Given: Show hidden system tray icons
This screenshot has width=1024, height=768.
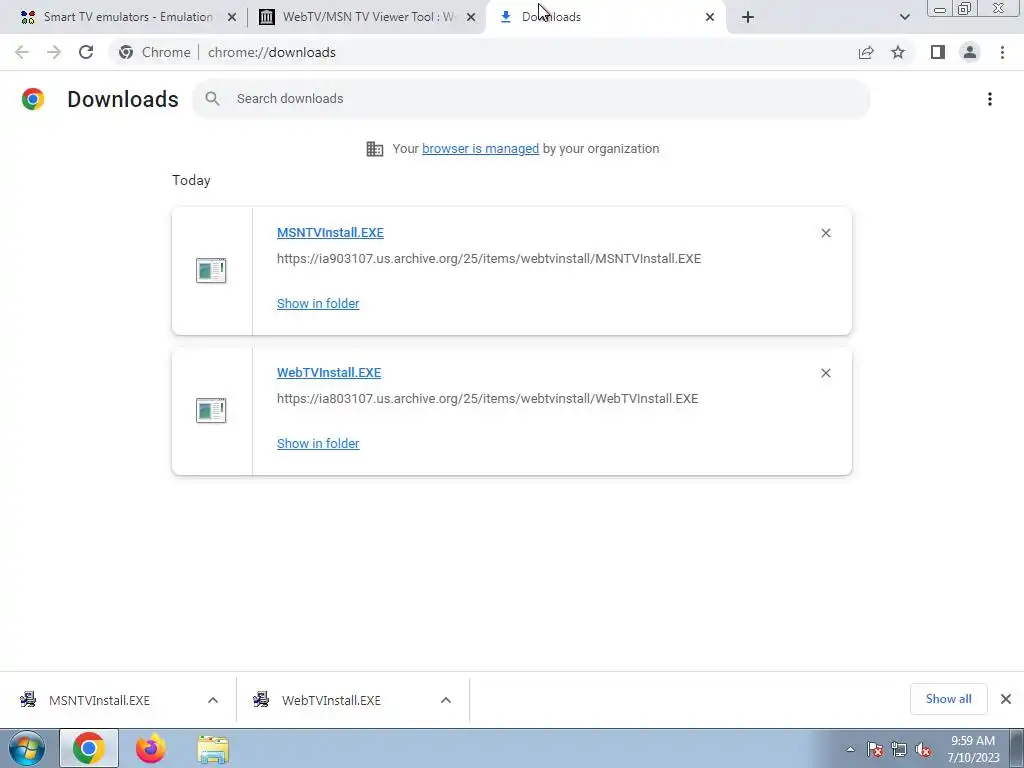Looking at the screenshot, I should pos(850,750).
